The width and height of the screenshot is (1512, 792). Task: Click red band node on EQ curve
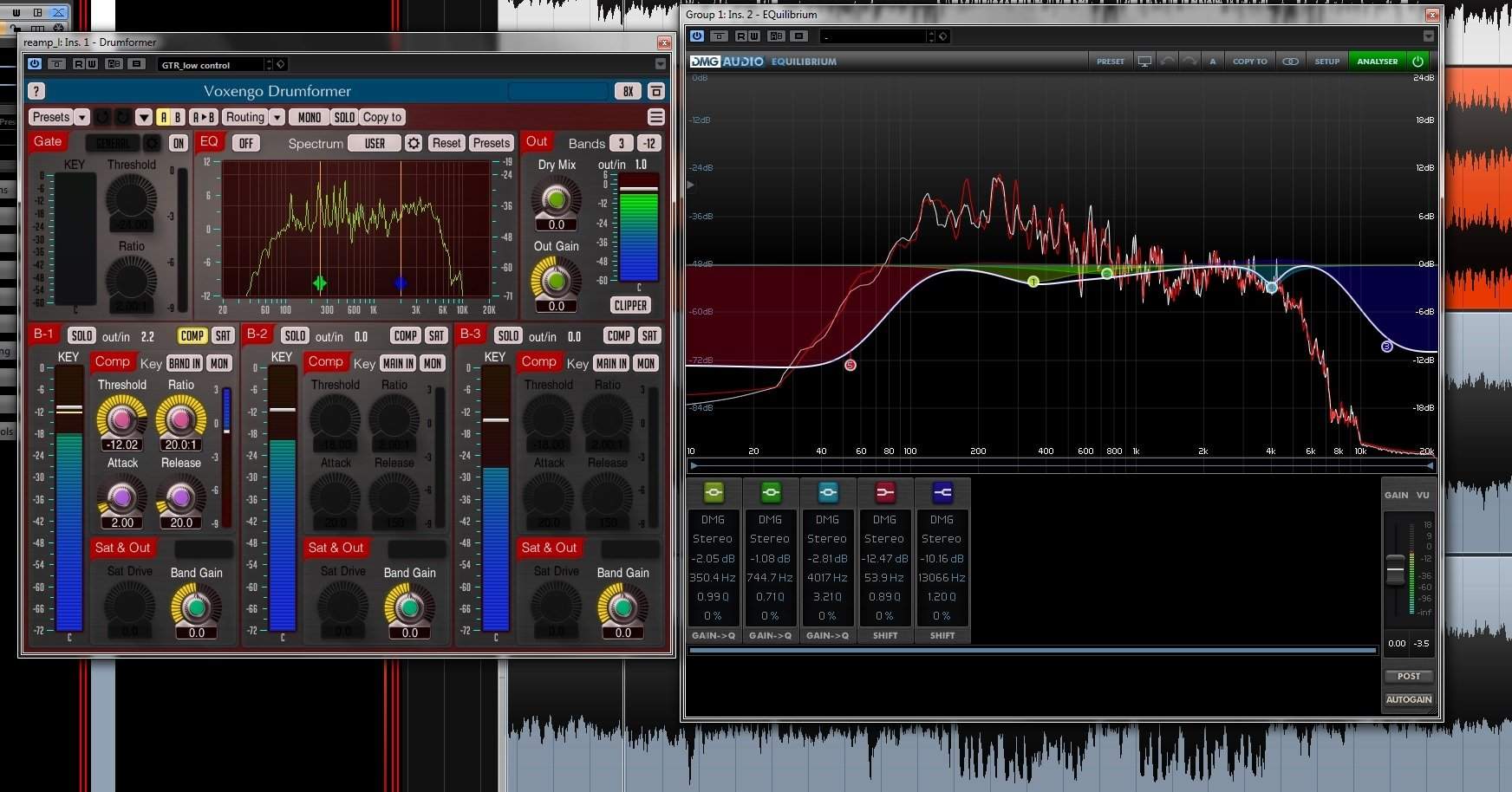pos(850,365)
